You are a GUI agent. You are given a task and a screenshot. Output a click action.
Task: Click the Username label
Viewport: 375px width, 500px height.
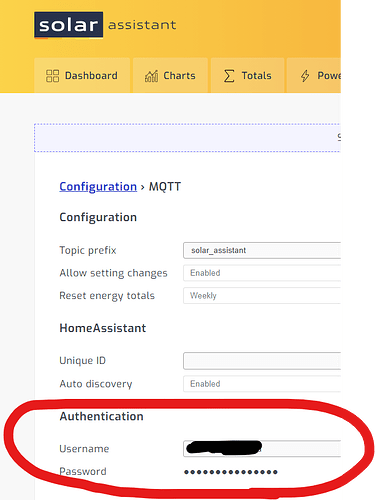[84, 449]
